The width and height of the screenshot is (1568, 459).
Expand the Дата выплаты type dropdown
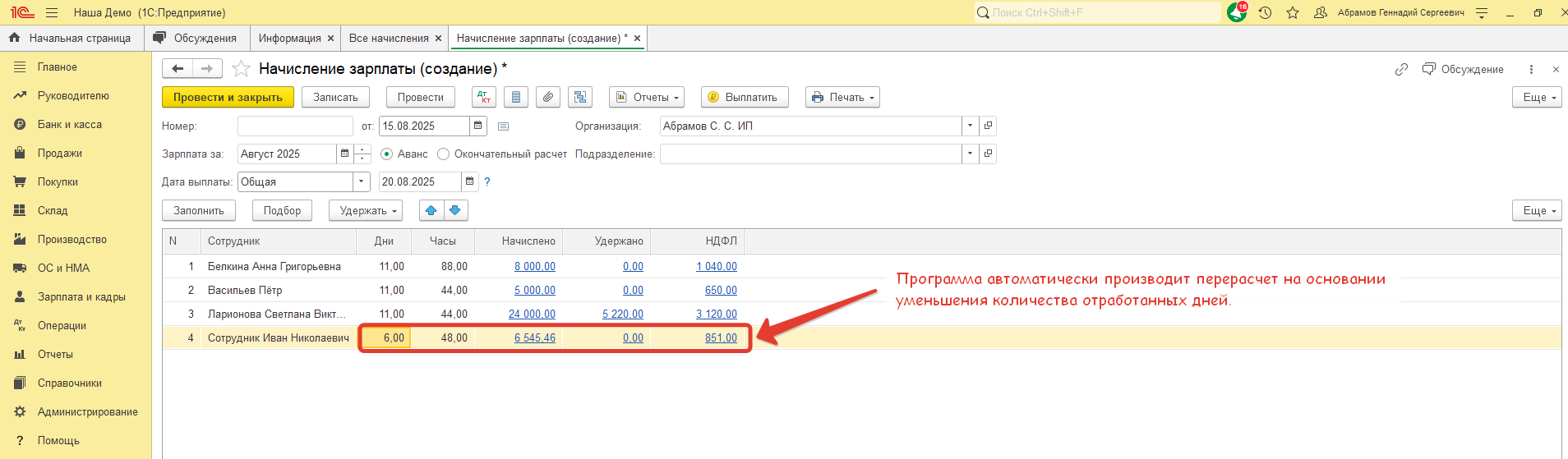(x=362, y=181)
